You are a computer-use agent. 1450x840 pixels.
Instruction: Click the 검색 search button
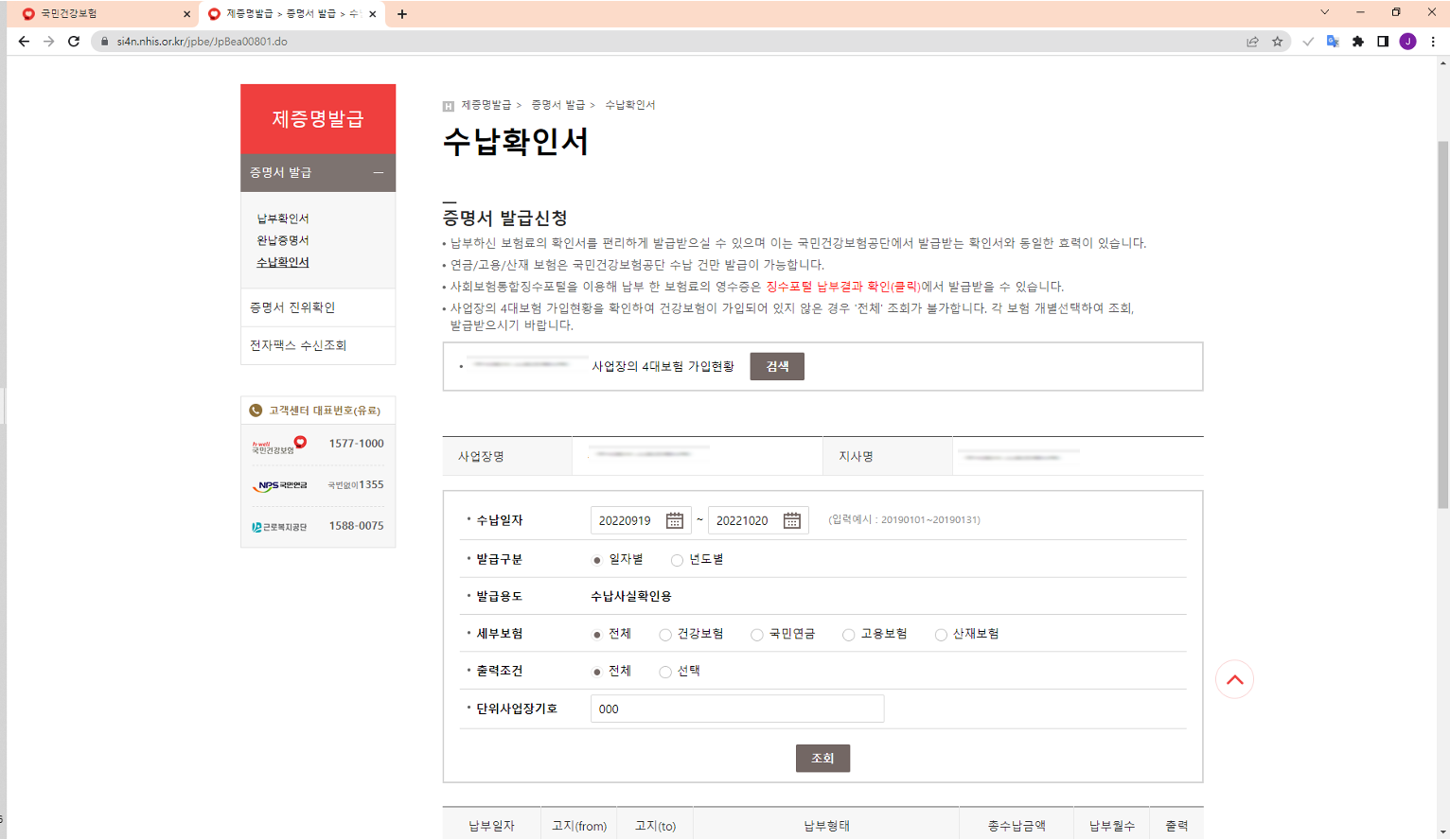[x=776, y=366]
